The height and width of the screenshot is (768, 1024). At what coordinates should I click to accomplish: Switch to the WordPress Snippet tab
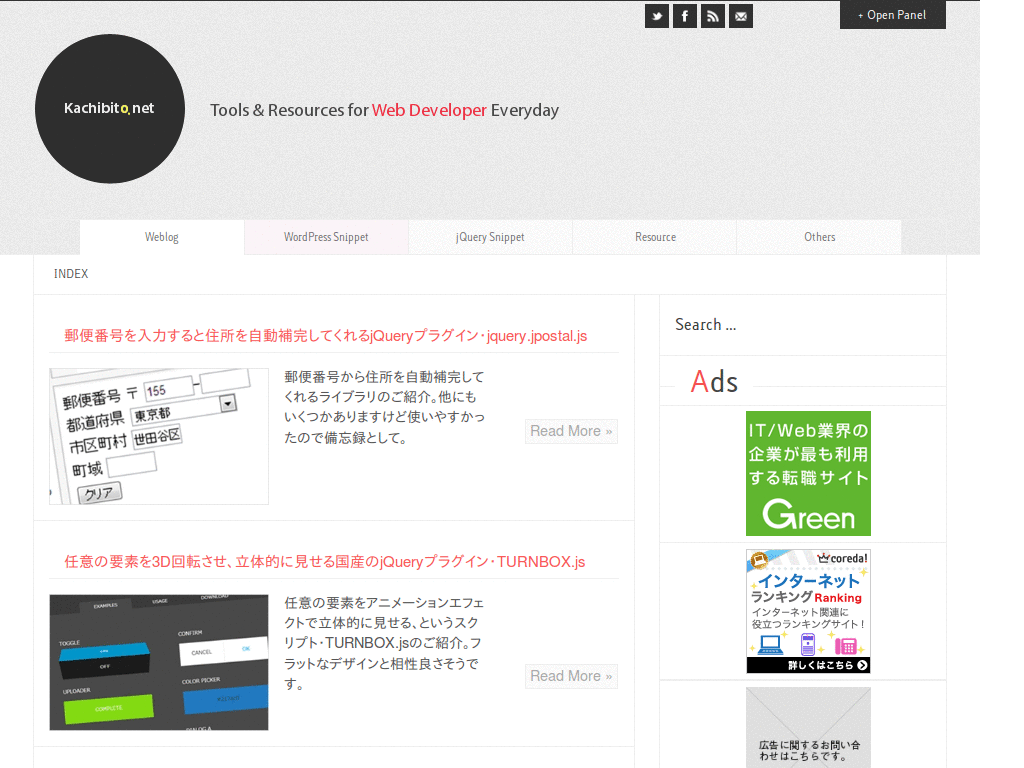[x=326, y=237]
